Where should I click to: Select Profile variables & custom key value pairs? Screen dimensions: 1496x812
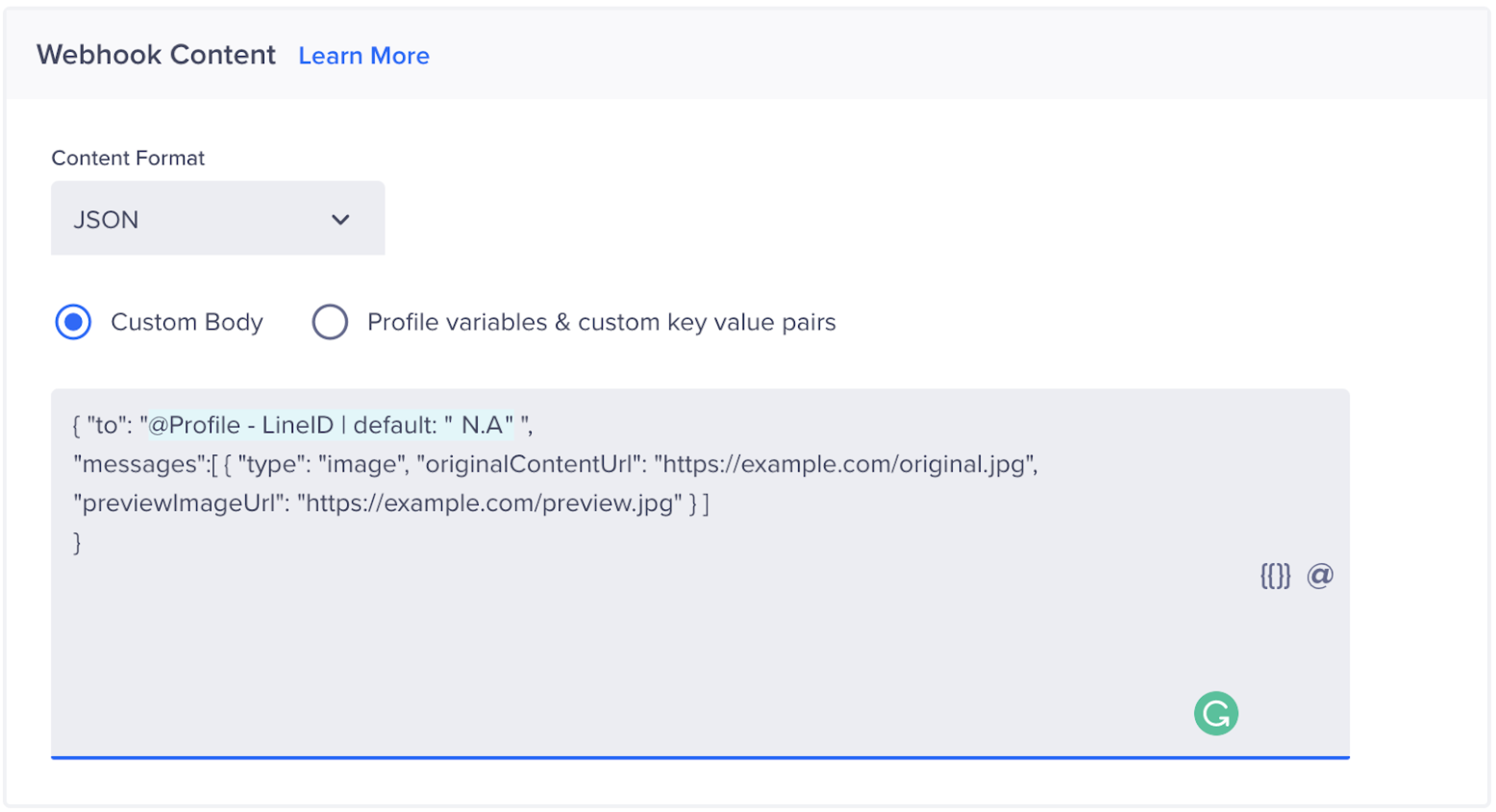330,321
